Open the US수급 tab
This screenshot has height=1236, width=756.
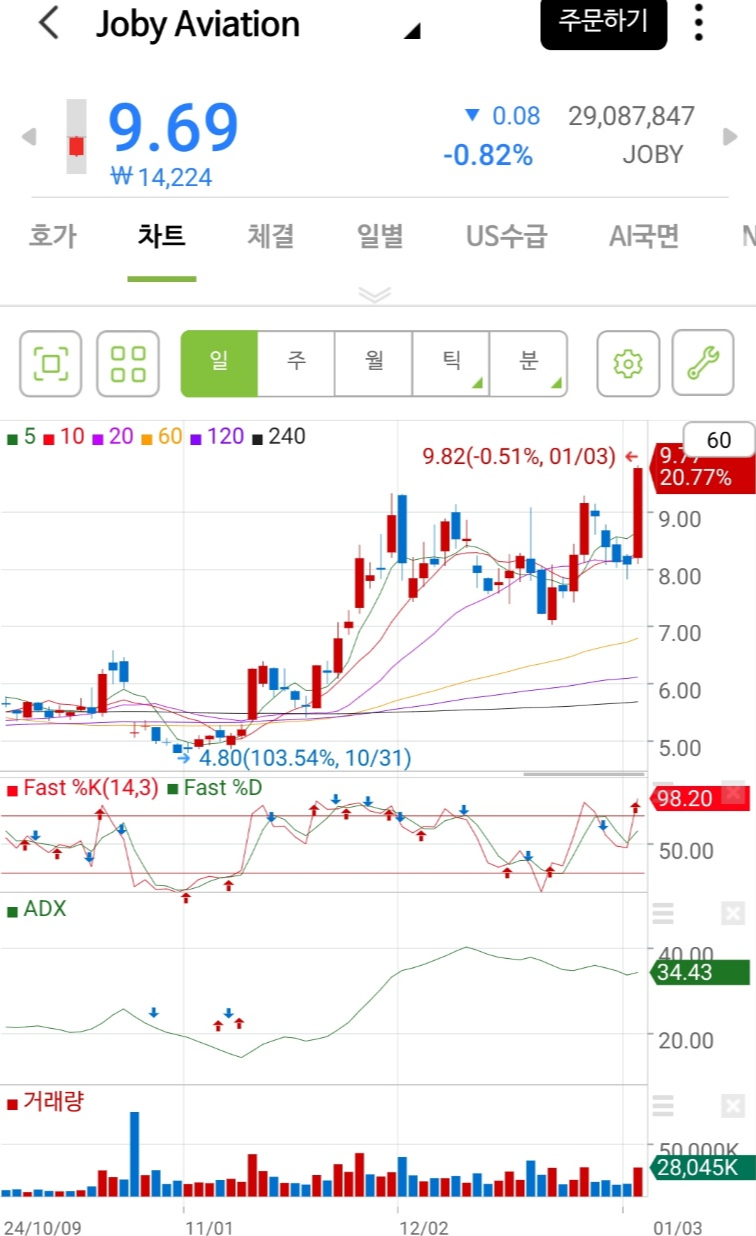[507, 237]
